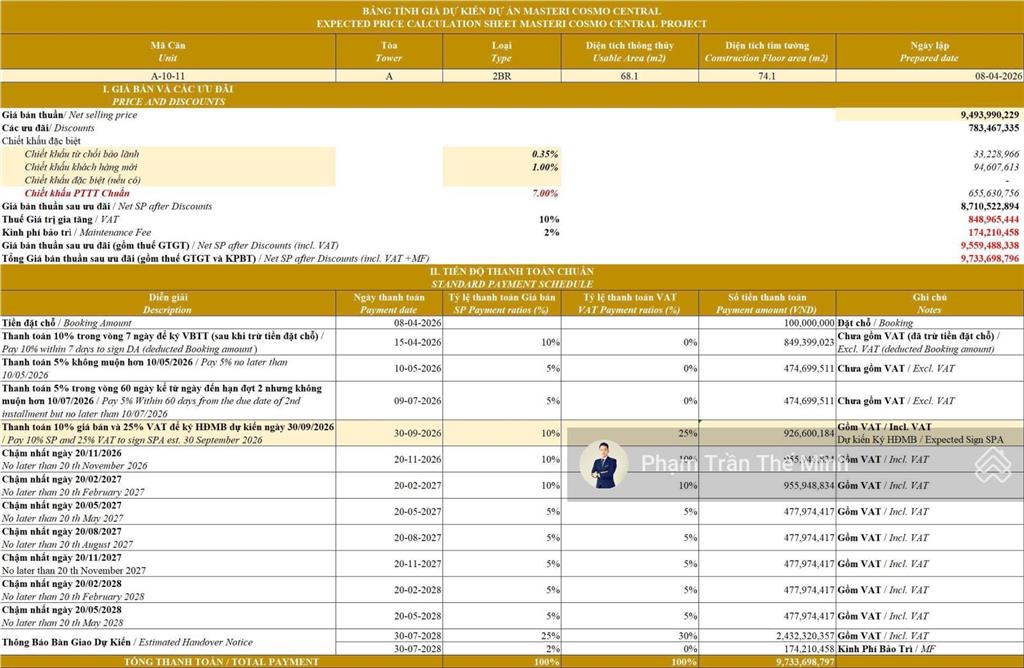The width and height of the screenshot is (1024, 668).
Task: Click the type cell 2BR
Action: (502, 76)
